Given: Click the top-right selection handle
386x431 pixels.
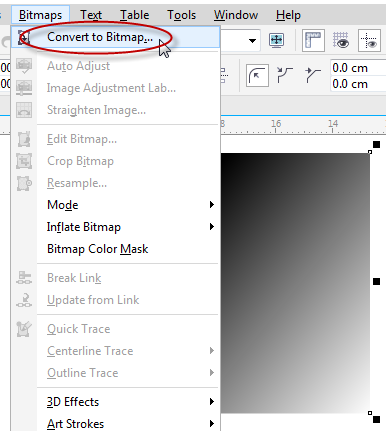Looking at the screenshot, I should click(376, 144).
